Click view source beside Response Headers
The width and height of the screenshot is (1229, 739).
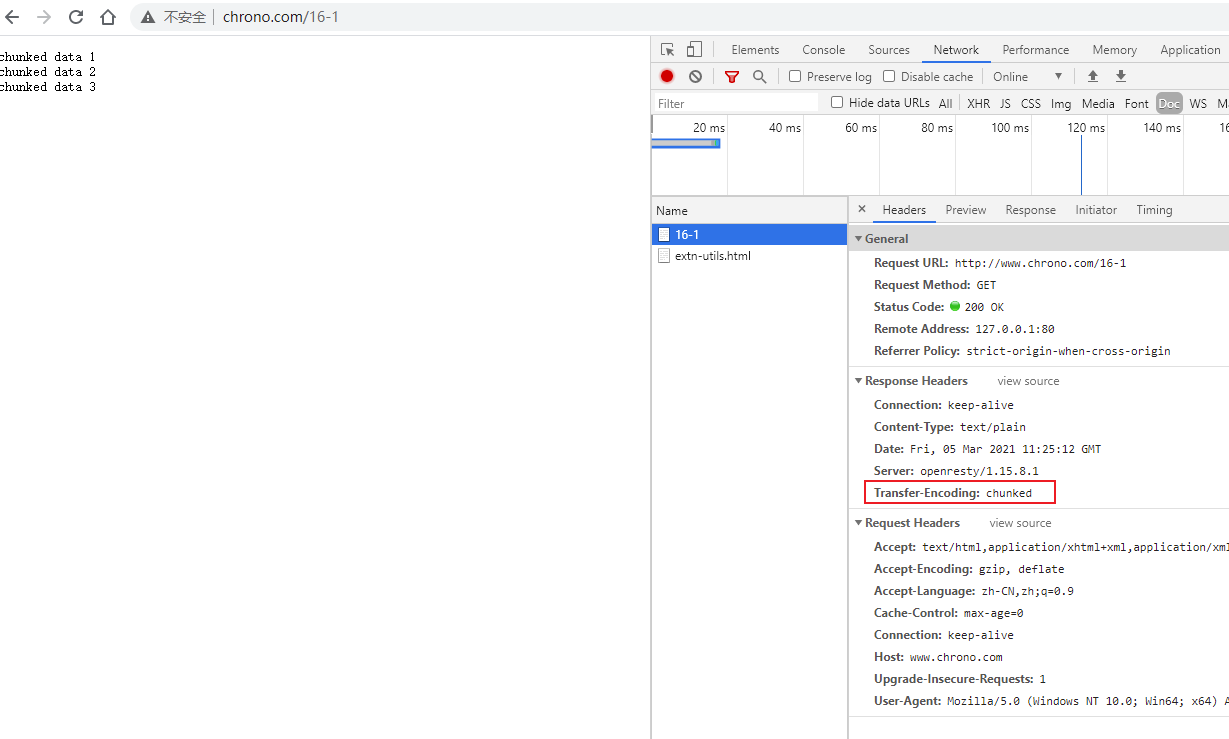(1028, 381)
